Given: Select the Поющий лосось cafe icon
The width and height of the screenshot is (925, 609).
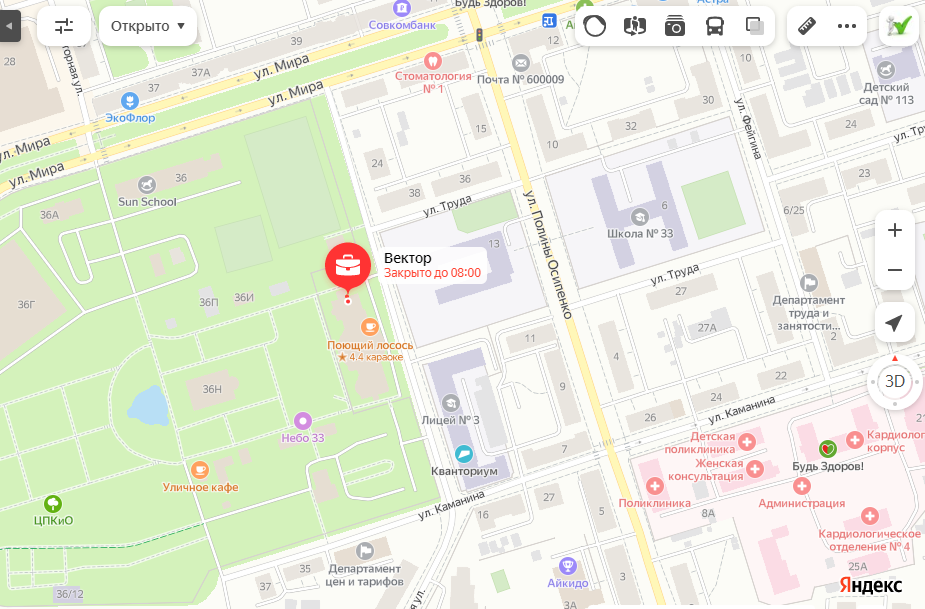Looking at the screenshot, I should click(x=370, y=326).
